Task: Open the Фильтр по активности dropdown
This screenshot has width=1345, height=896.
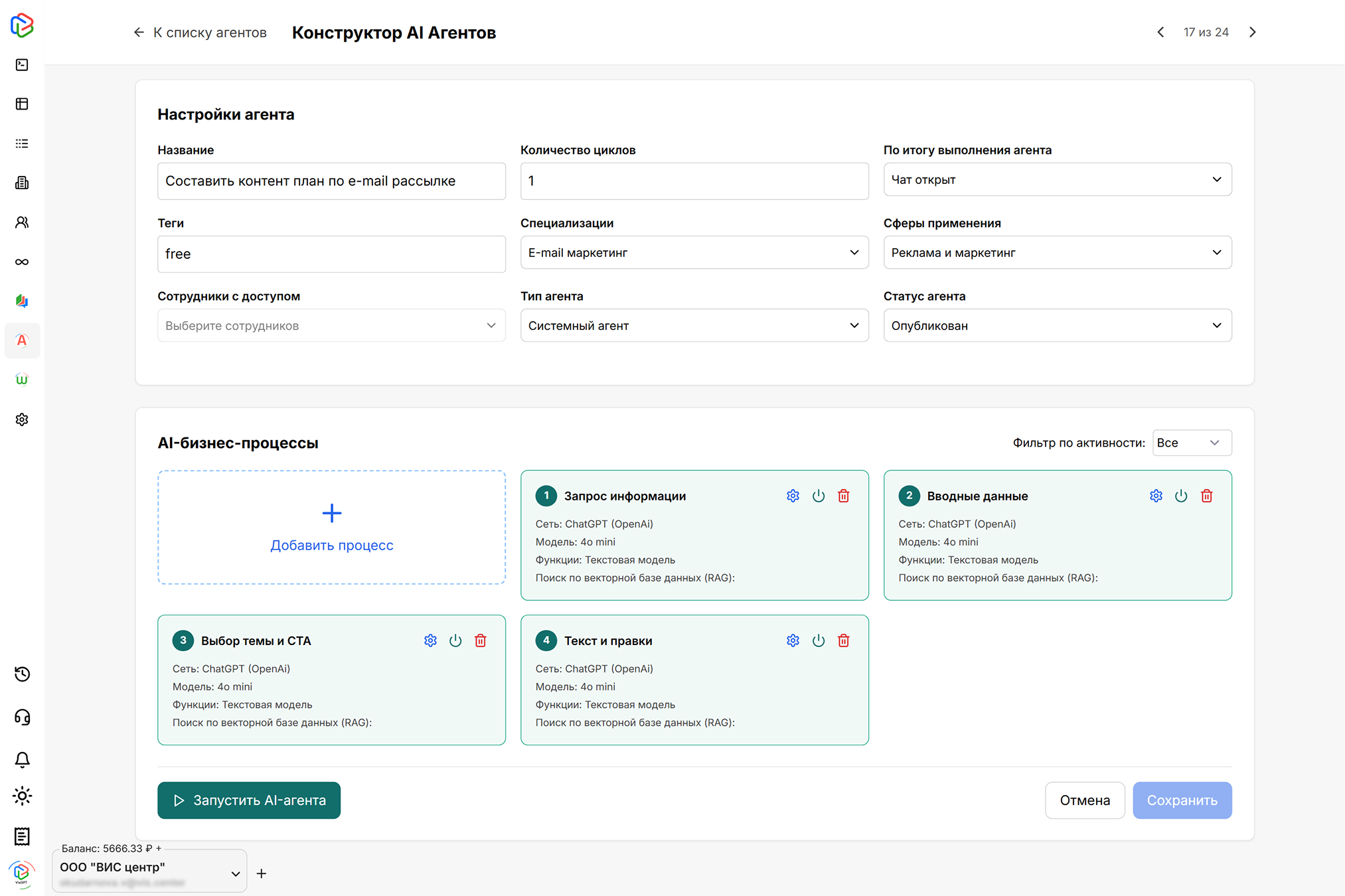Action: pyautogui.click(x=1191, y=443)
